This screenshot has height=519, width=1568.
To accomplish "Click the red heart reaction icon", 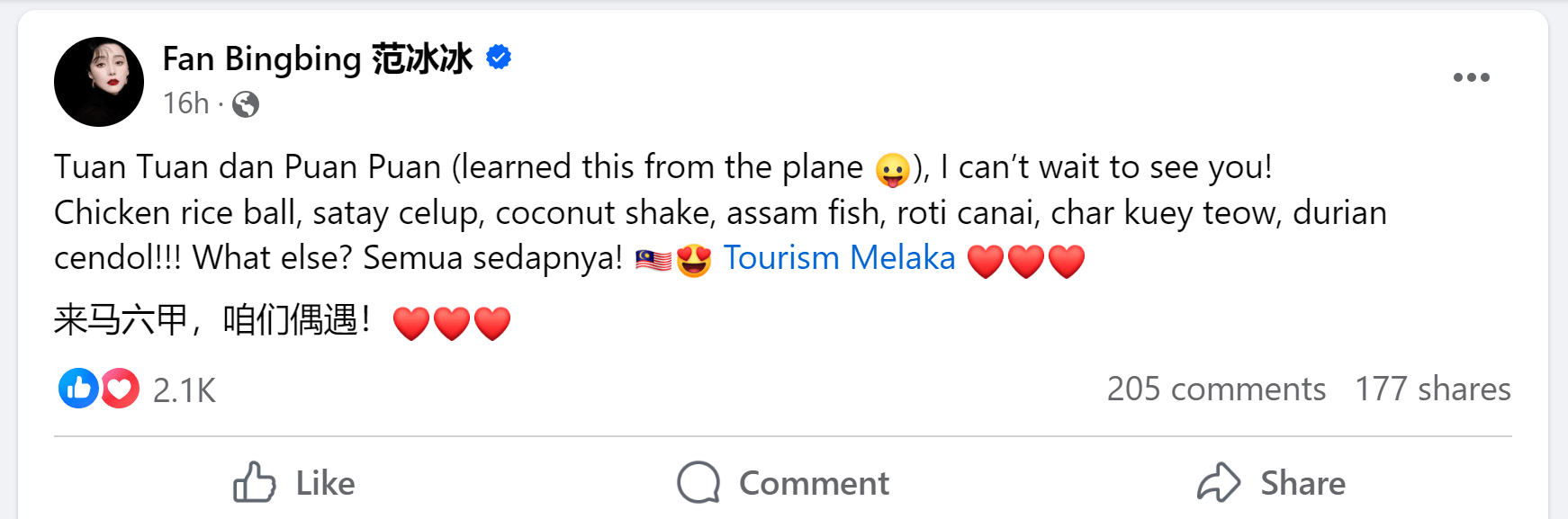I will coord(120,389).
